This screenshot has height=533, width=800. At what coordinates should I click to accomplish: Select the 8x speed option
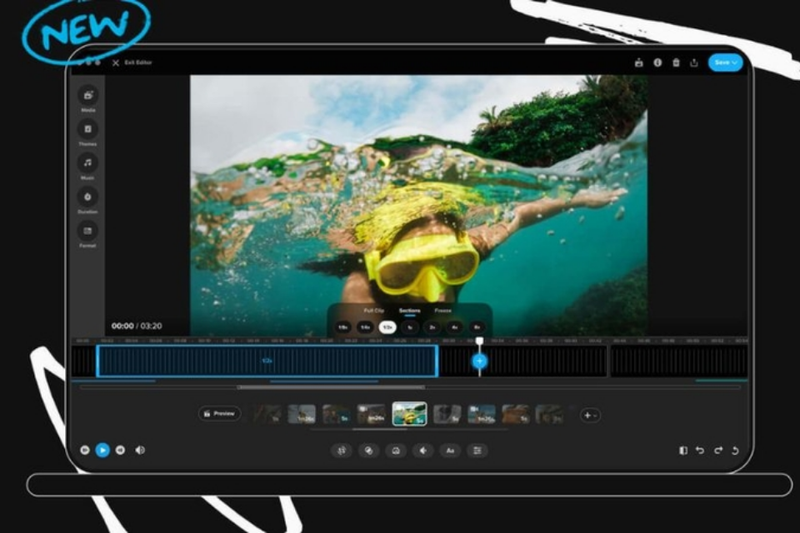point(477,327)
